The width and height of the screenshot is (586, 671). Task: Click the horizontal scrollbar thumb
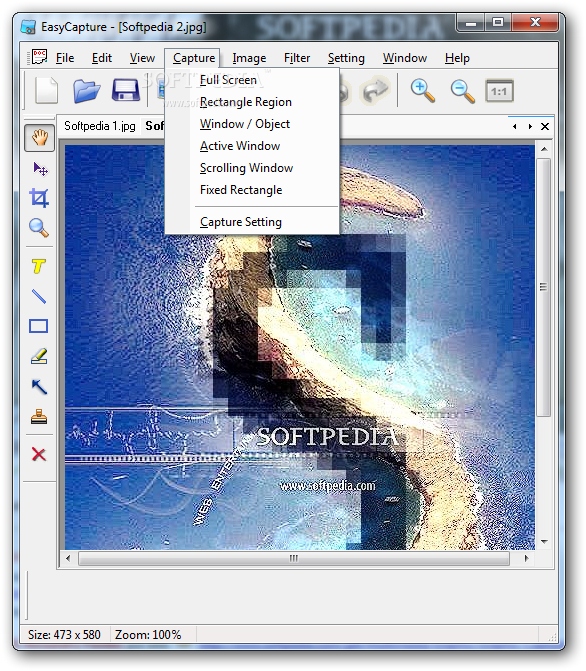(x=294, y=558)
